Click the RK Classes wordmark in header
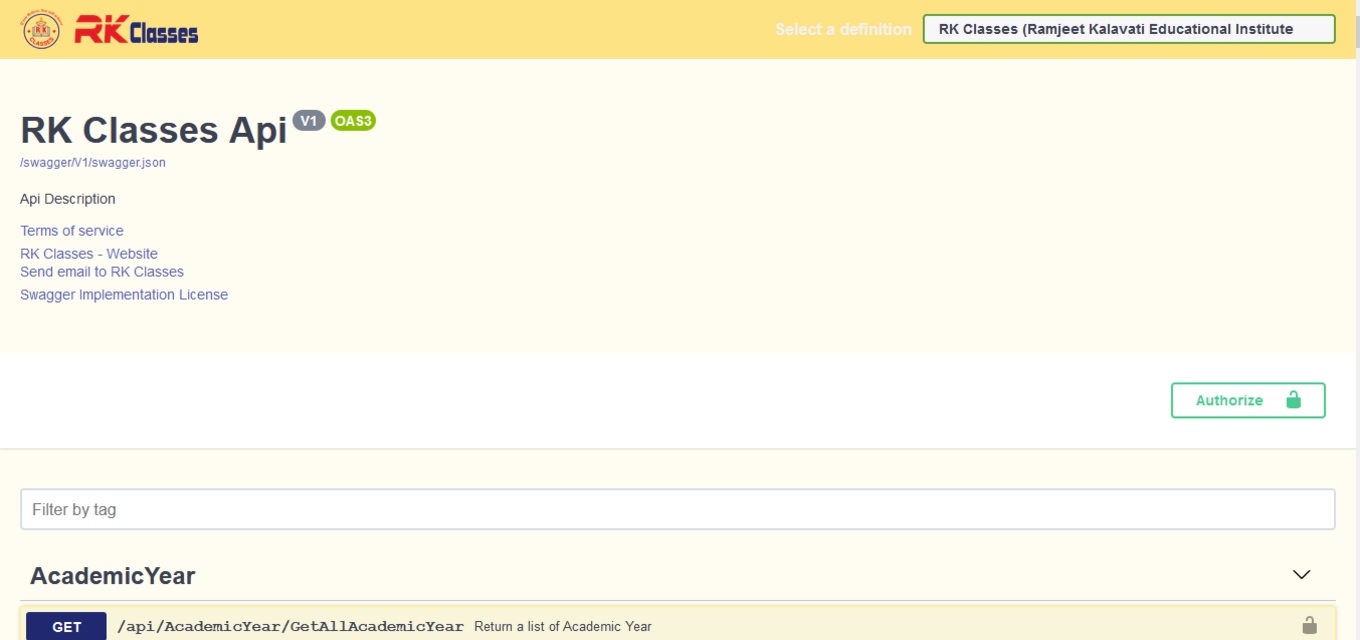 [x=137, y=31]
